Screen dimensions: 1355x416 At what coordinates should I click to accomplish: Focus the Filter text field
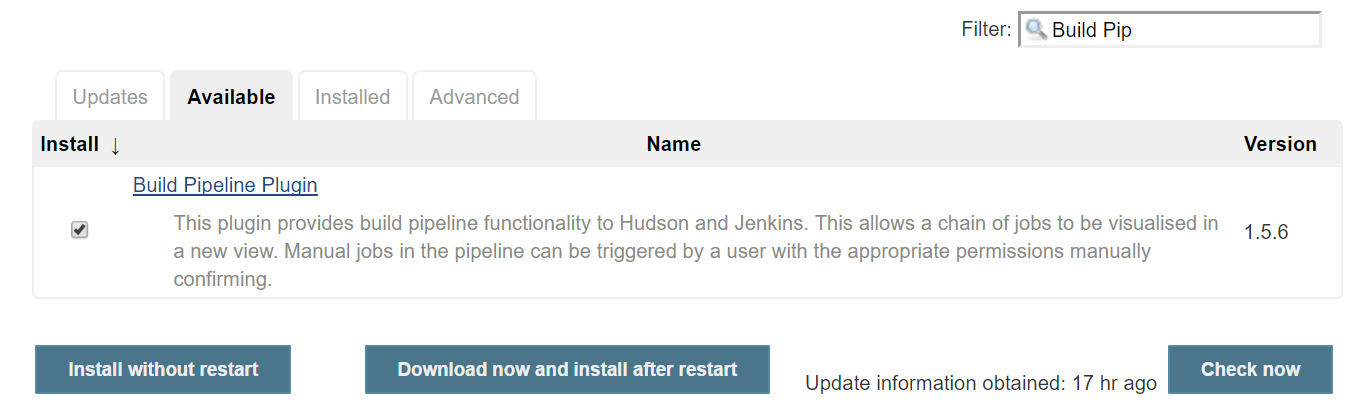tap(1170, 30)
